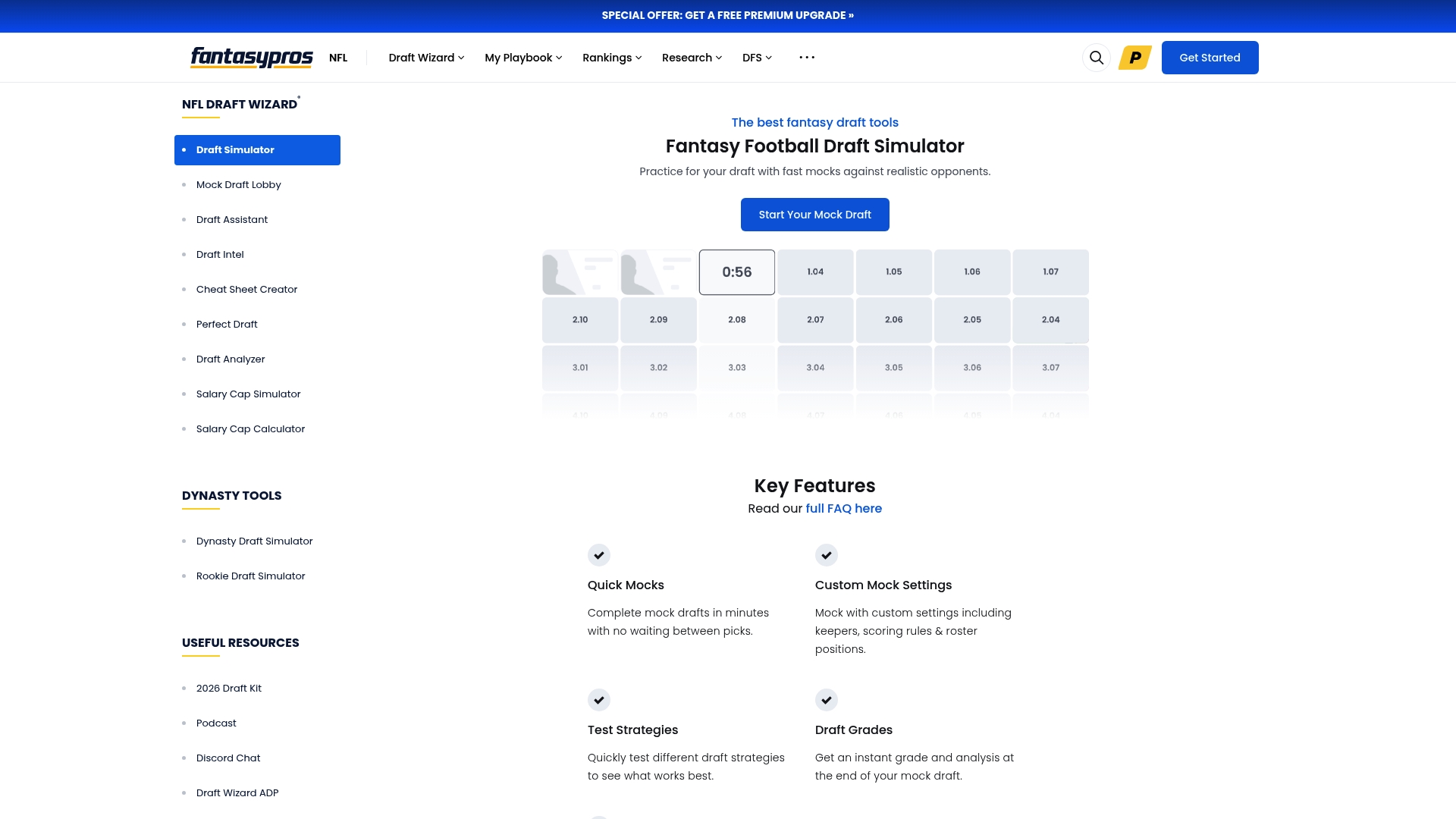Open Rookie Draft Simulator
Screen dimensions: 1456x819
point(250,576)
